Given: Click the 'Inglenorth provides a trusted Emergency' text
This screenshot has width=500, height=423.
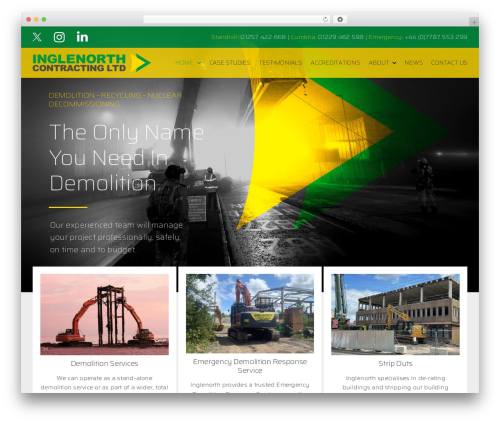Looking at the screenshot, I should tap(250, 385).
